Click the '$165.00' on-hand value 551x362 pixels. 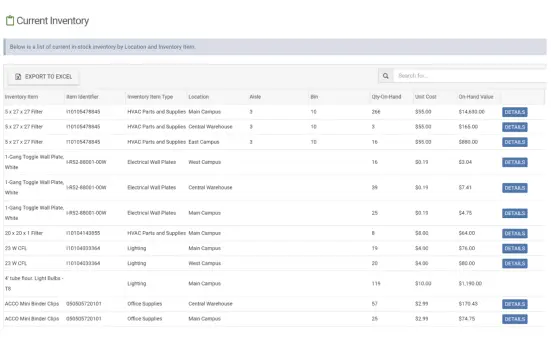[x=468, y=127]
